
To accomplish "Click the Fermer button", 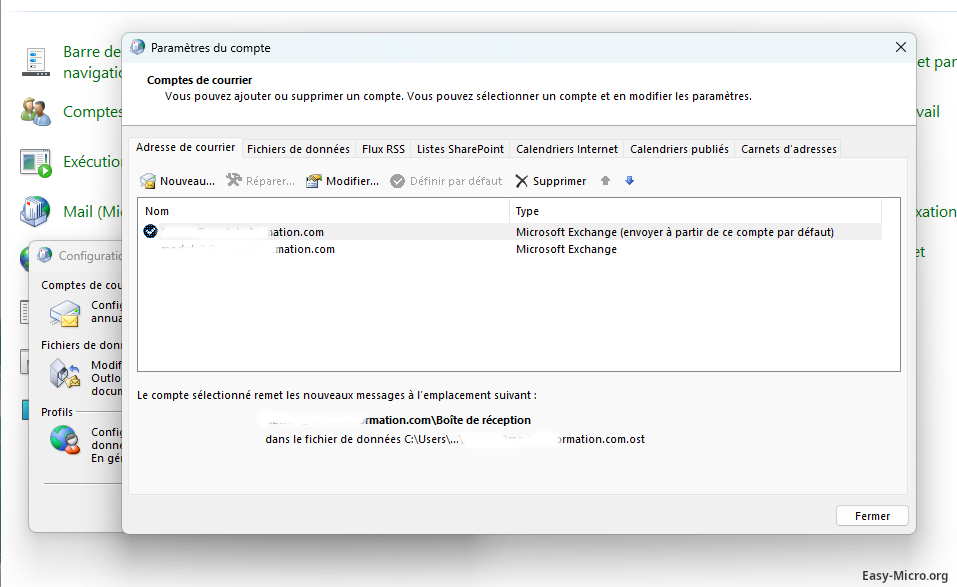I will pyautogui.click(x=872, y=516).
